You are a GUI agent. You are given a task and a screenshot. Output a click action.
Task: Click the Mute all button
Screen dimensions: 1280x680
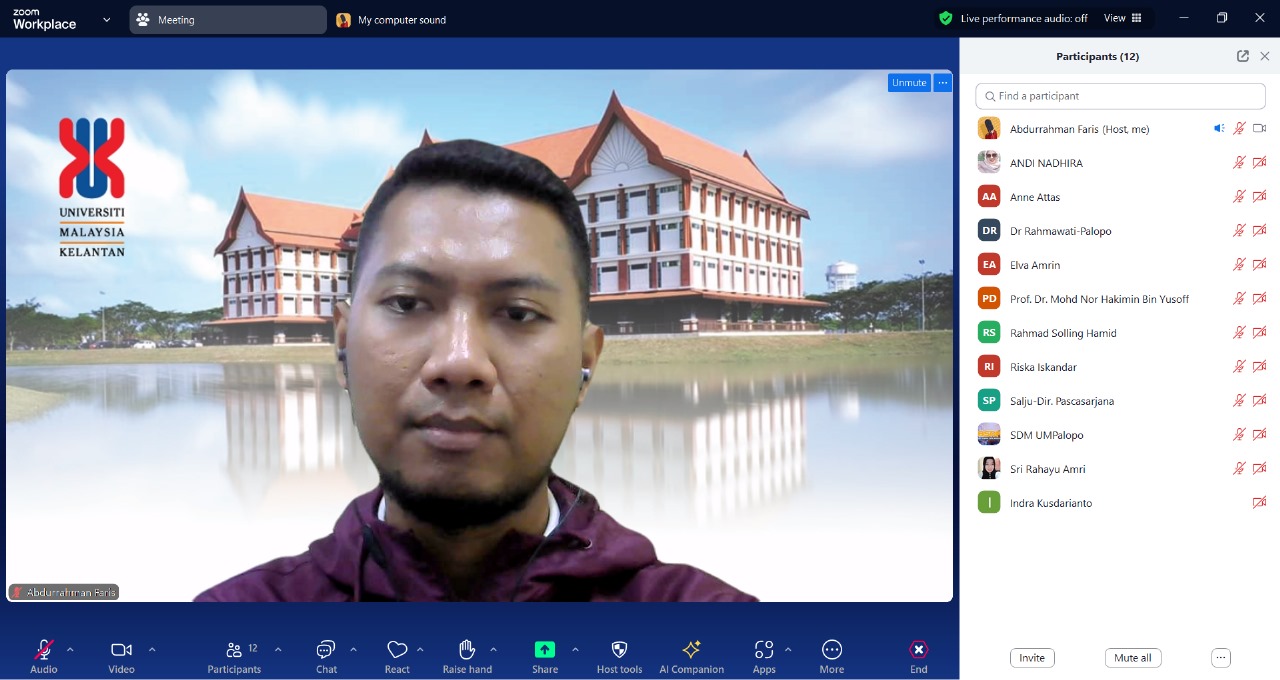[1132, 658]
